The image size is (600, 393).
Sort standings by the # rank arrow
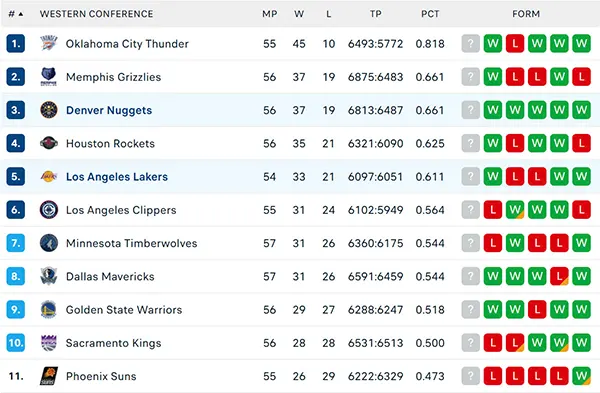point(21,14)
